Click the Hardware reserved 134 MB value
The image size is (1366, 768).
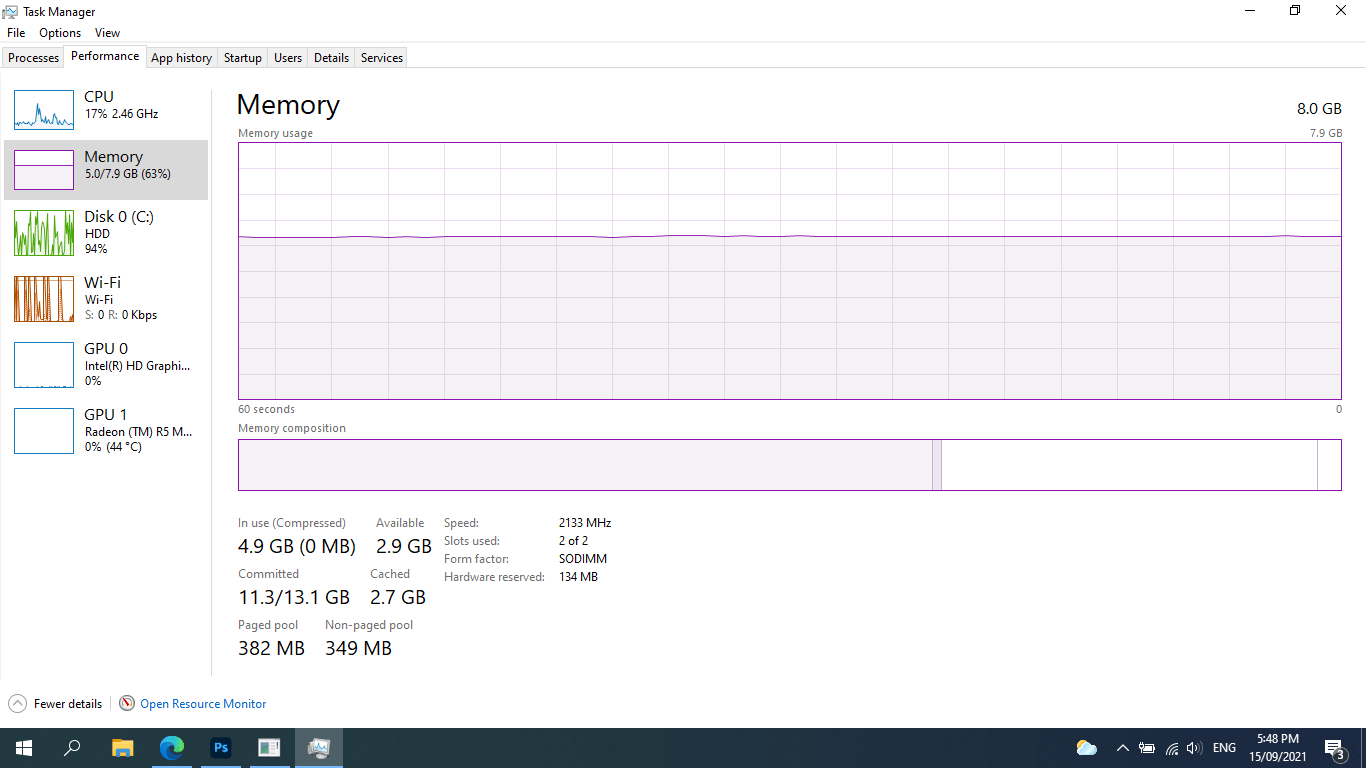(578, 577)
